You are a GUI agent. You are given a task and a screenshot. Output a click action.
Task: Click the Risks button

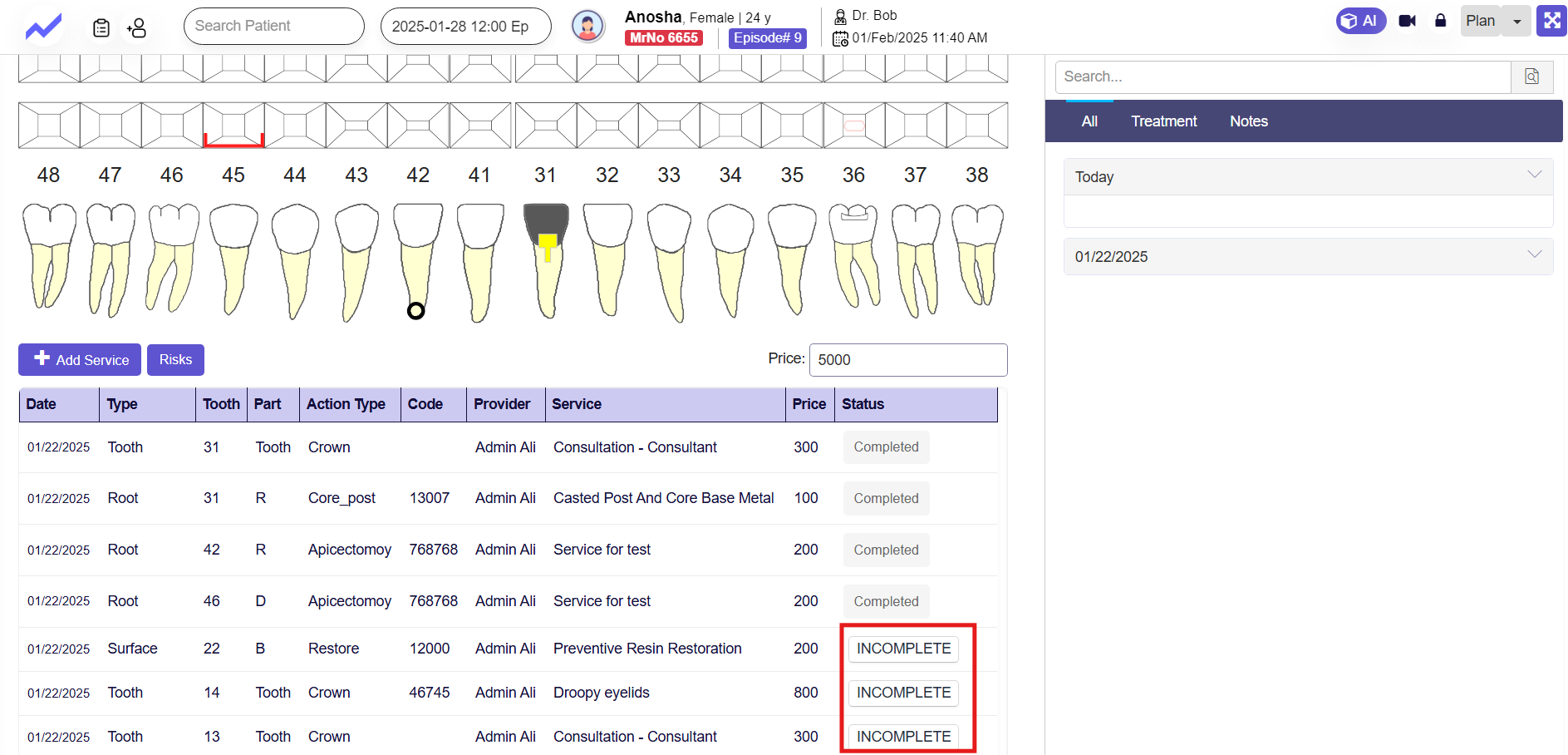point(175,360)
